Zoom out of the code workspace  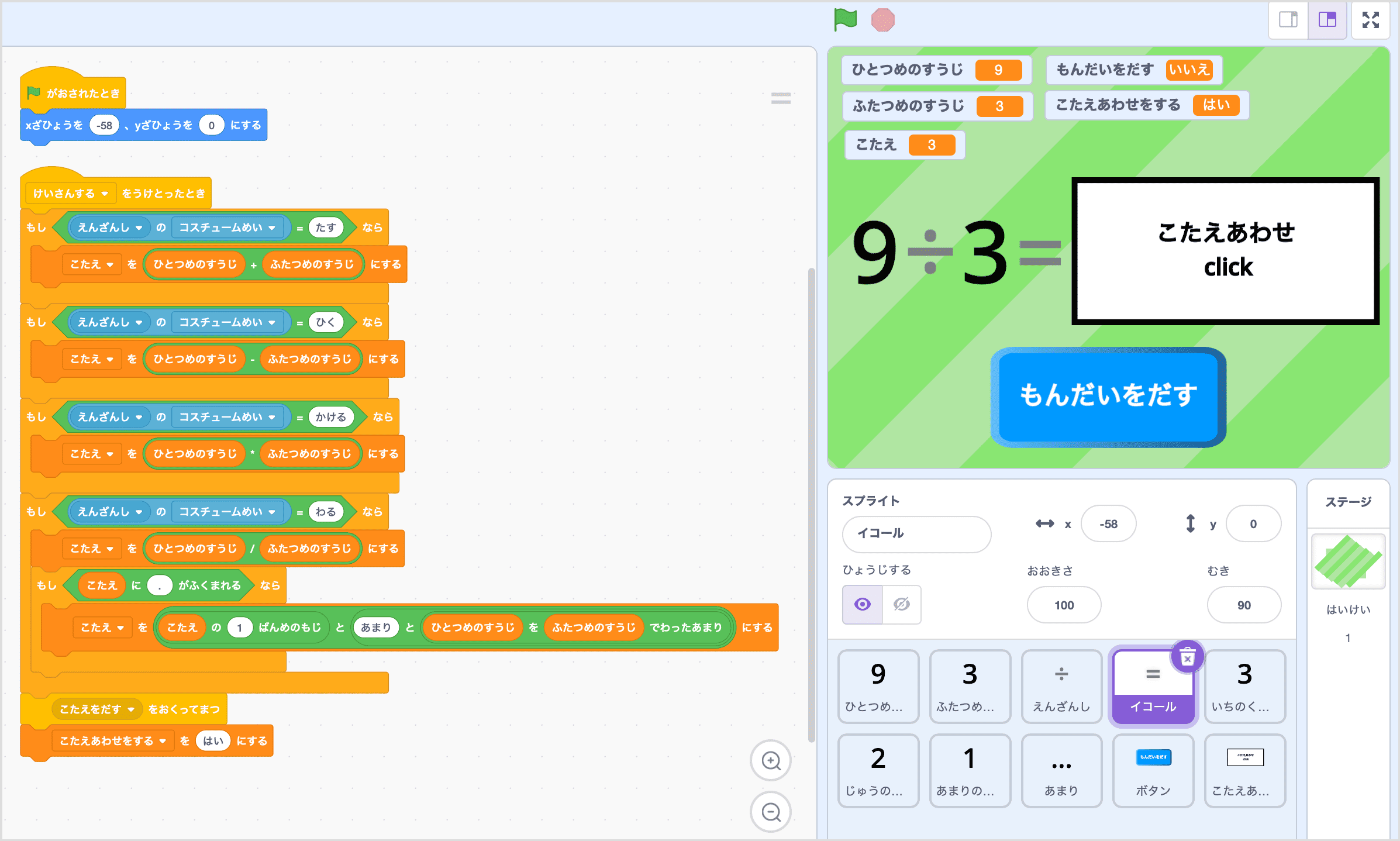pyautogui.click(x=771, y=812)
